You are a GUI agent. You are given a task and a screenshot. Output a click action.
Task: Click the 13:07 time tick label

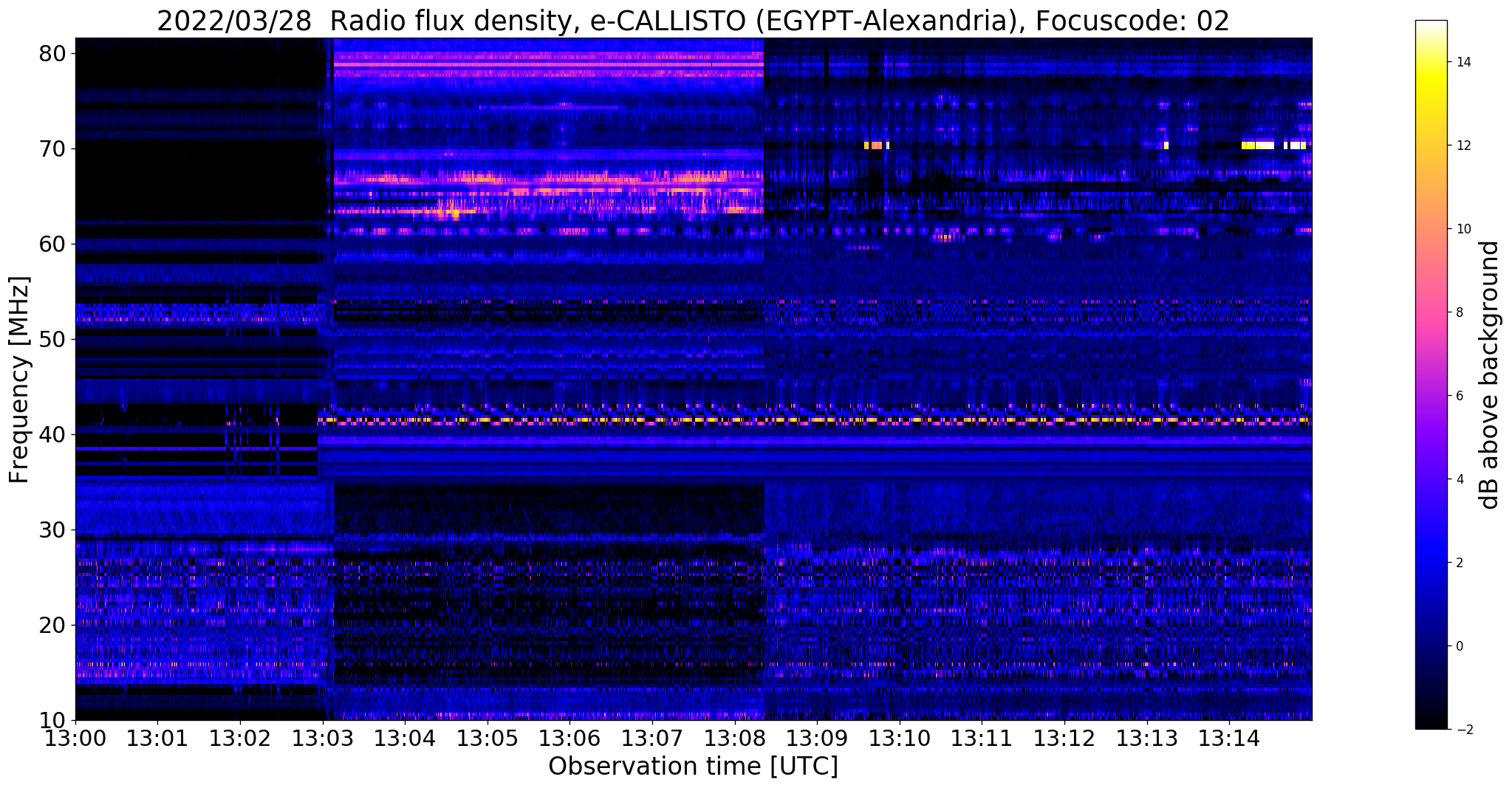coord(652,738)
